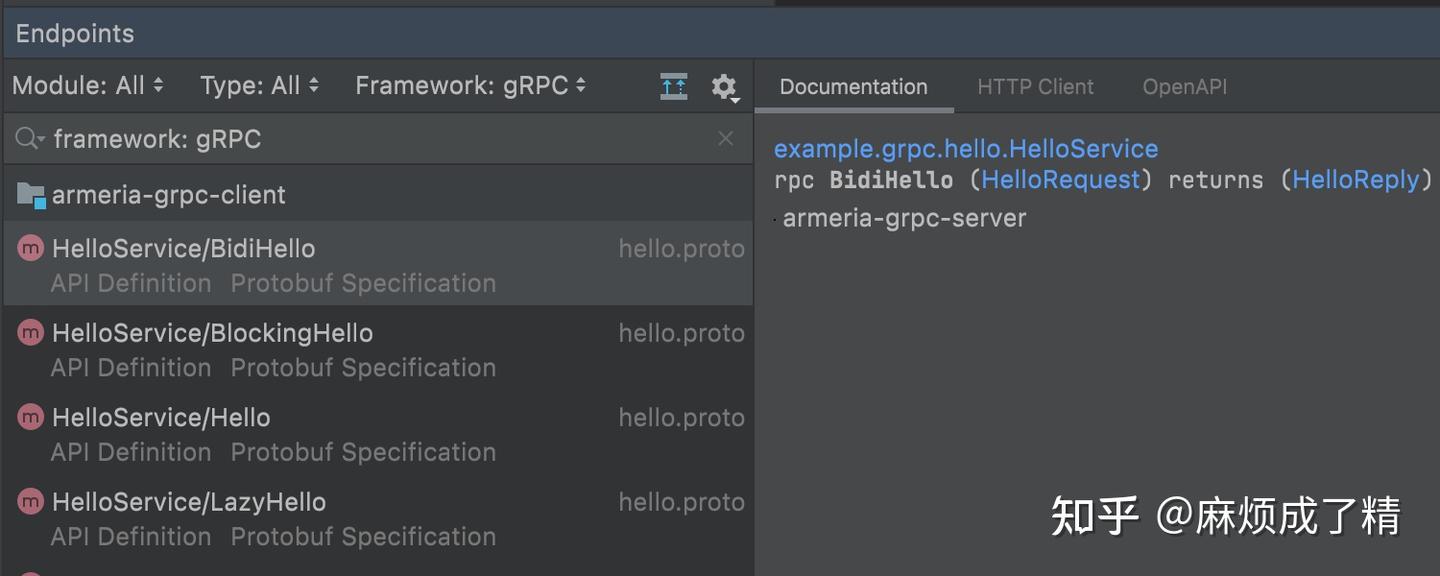This screenshot has height=576, width=1440.
Task: Click the armeria-grpc-client module folder icon
Action: coord(31,195)
